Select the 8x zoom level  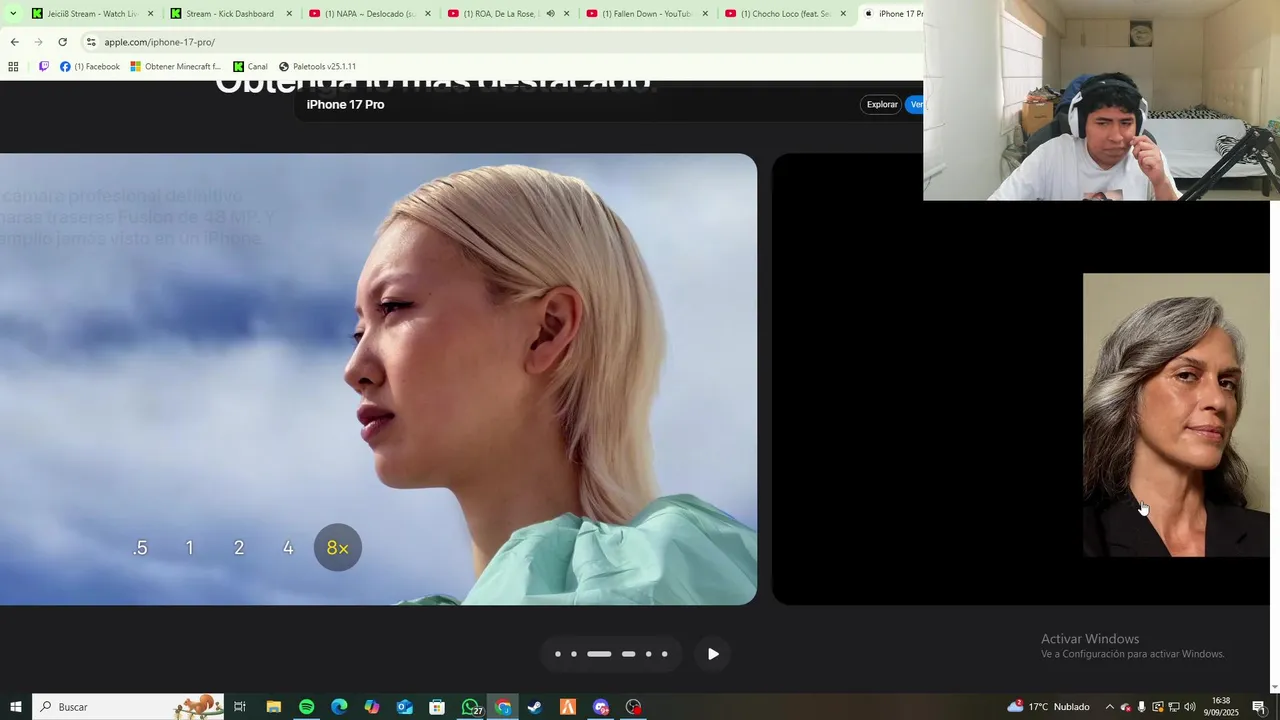(338, 548)
